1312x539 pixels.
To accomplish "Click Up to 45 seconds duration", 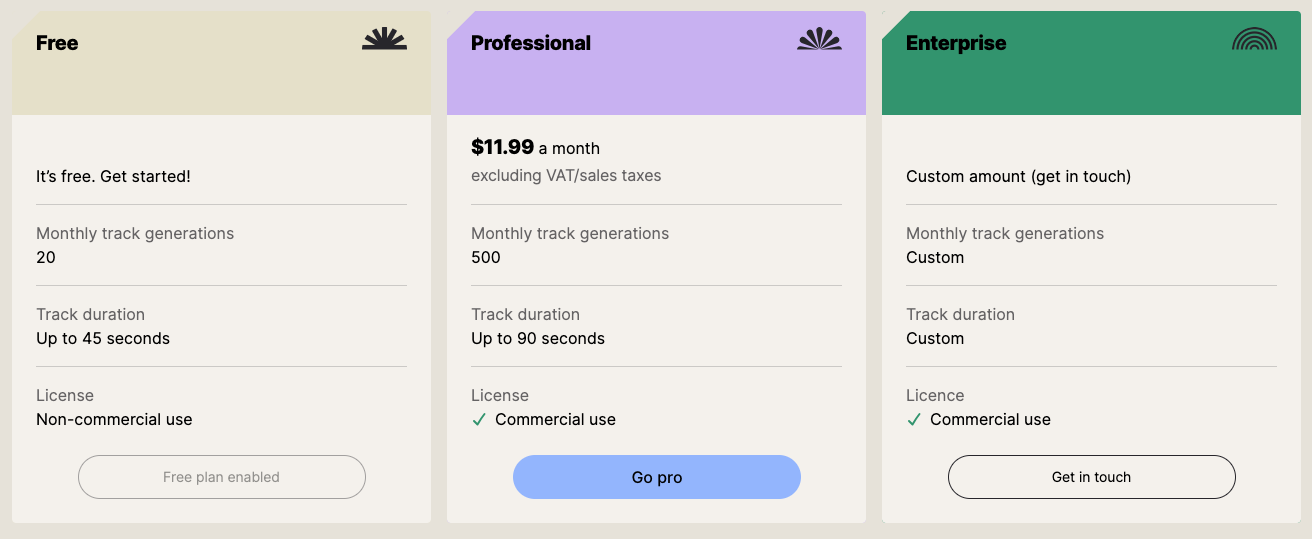I will [x=103, y=338].
